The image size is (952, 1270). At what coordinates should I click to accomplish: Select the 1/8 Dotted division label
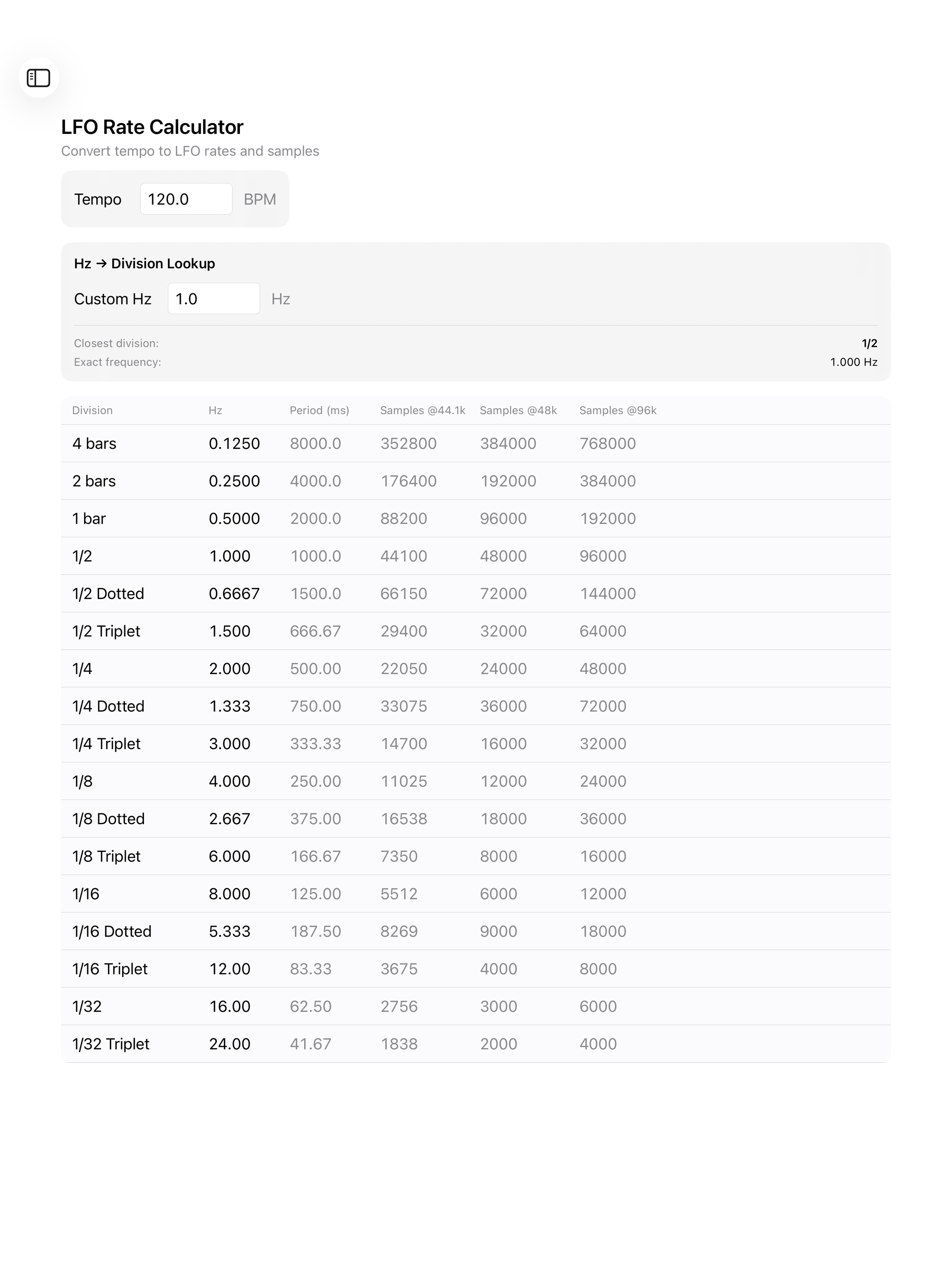click(108, 818)
